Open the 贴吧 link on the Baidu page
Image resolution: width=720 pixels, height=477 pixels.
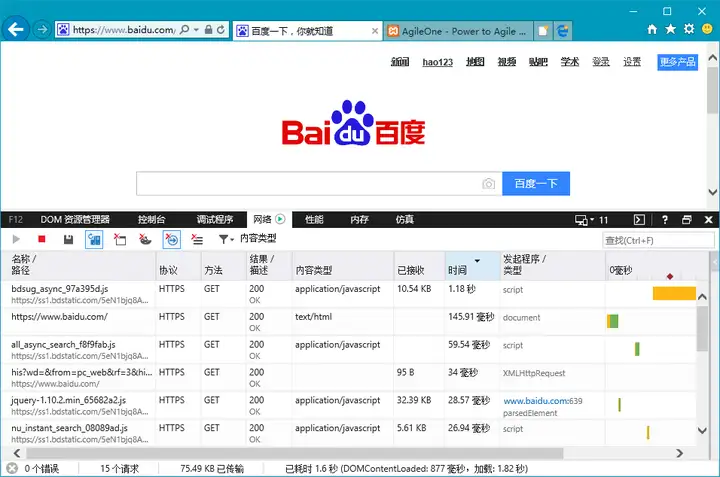538,62
